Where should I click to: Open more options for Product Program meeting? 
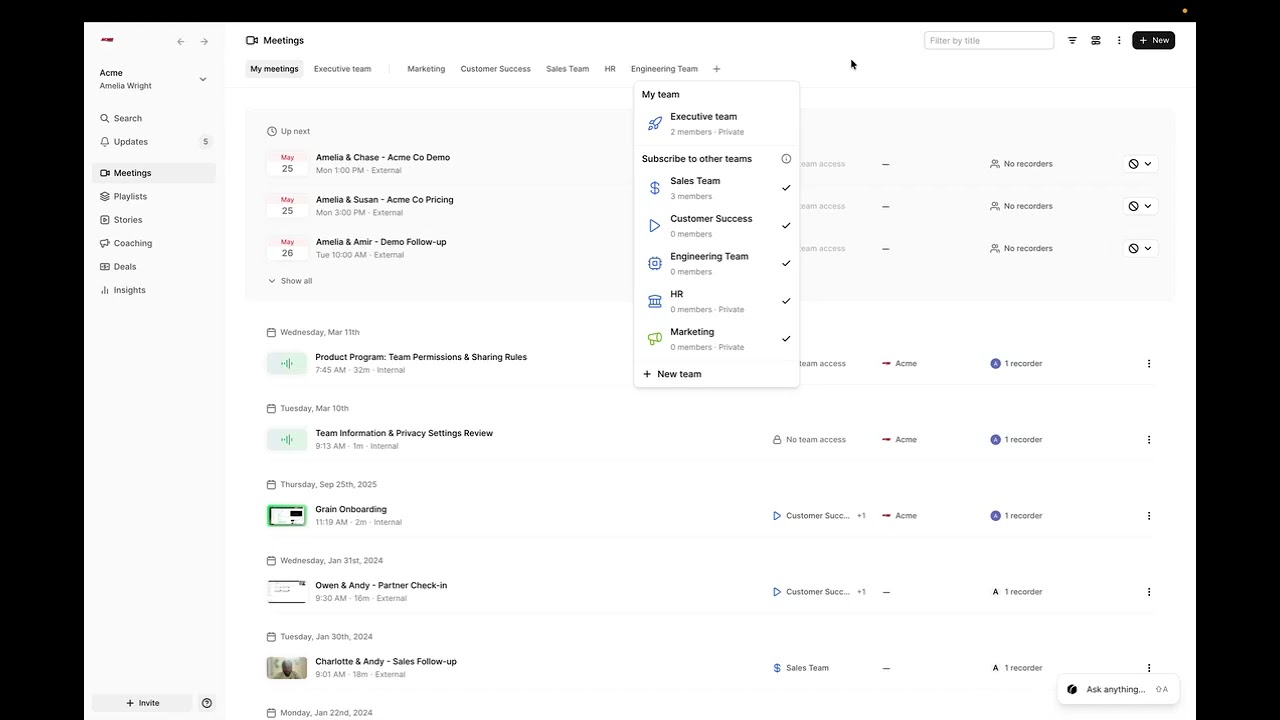[1149, 364]
